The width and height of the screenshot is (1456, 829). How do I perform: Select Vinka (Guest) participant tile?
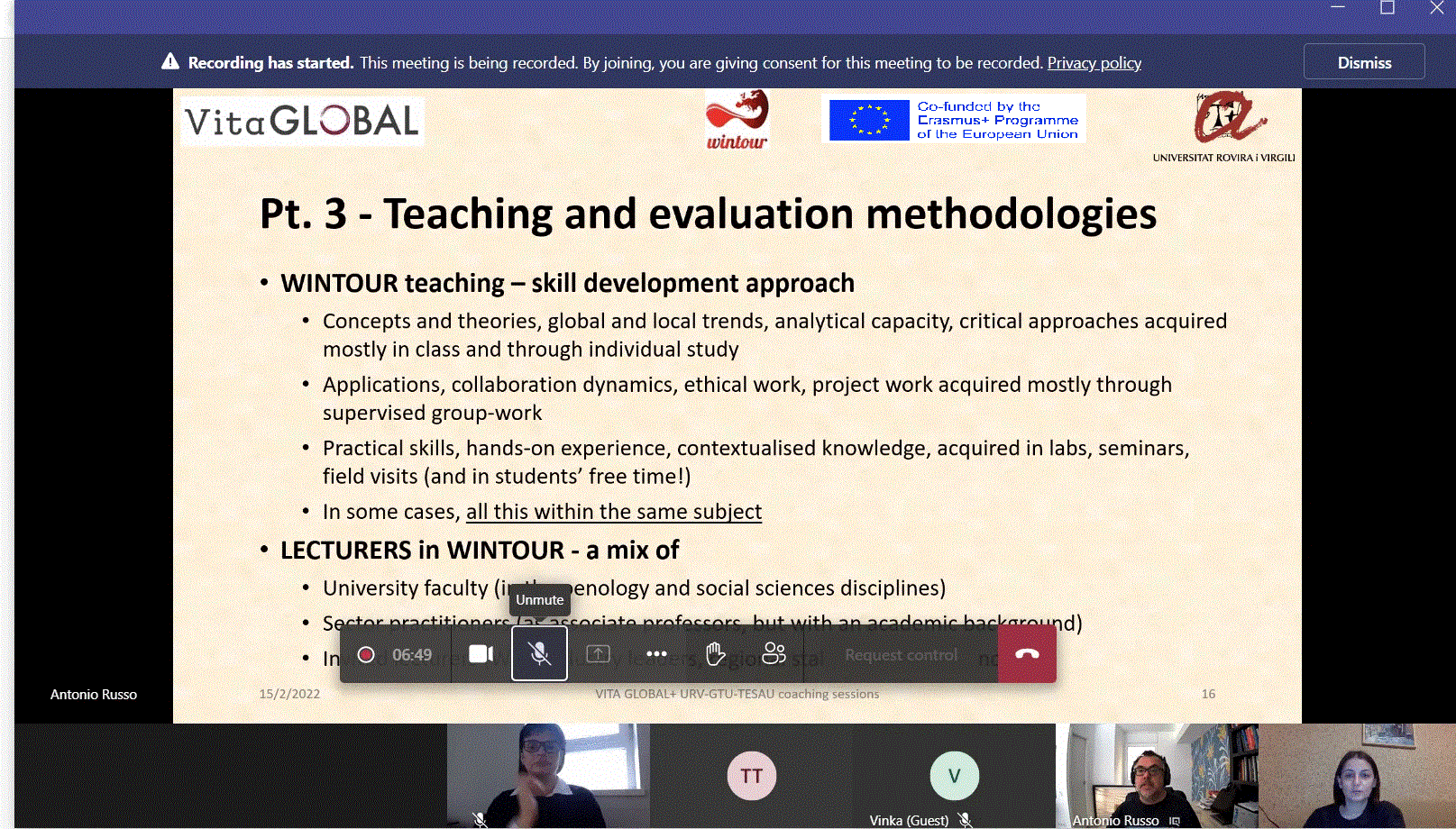pyautogui.click(x=954, y=776)
